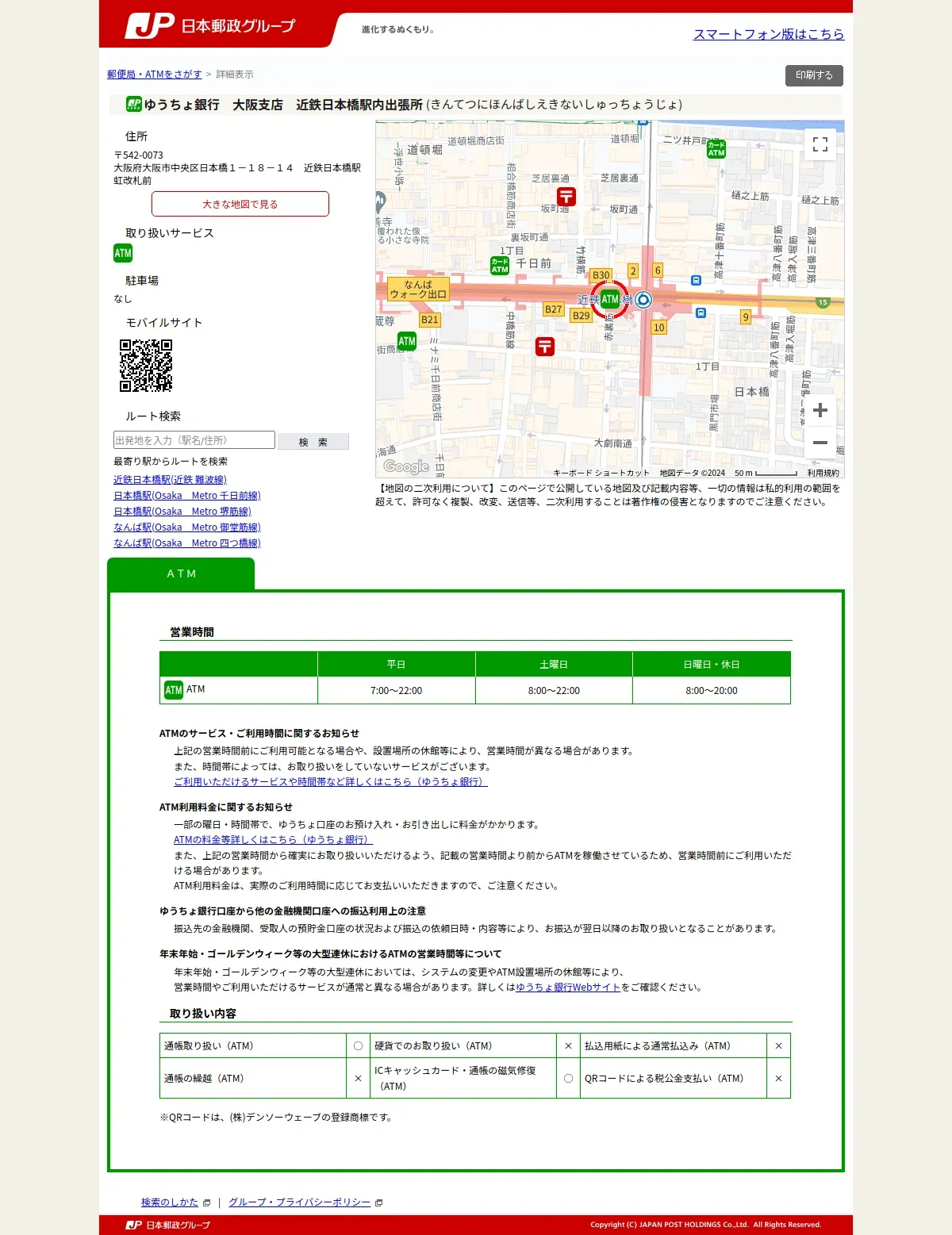Open route from 近鉄日本橋駅(近鉄 難波線)
This screenshot has height=1235, width=952.
click(x=170, y=480)
